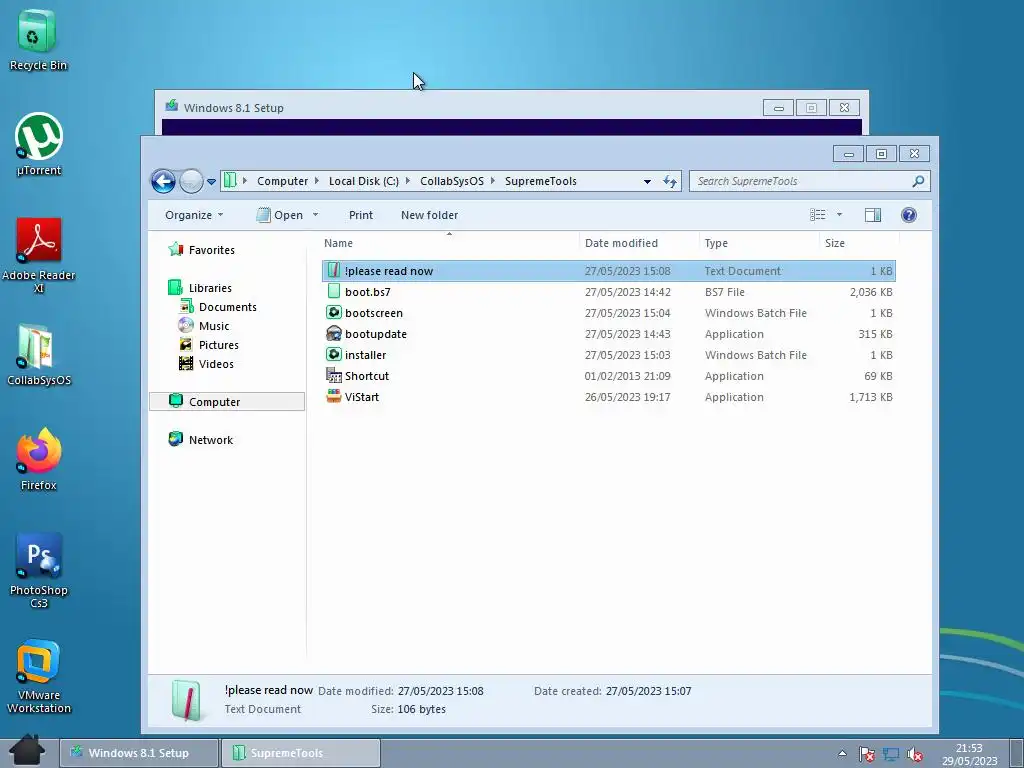Sort by Date modified column

pyautogui.click(x=639, y=243)
